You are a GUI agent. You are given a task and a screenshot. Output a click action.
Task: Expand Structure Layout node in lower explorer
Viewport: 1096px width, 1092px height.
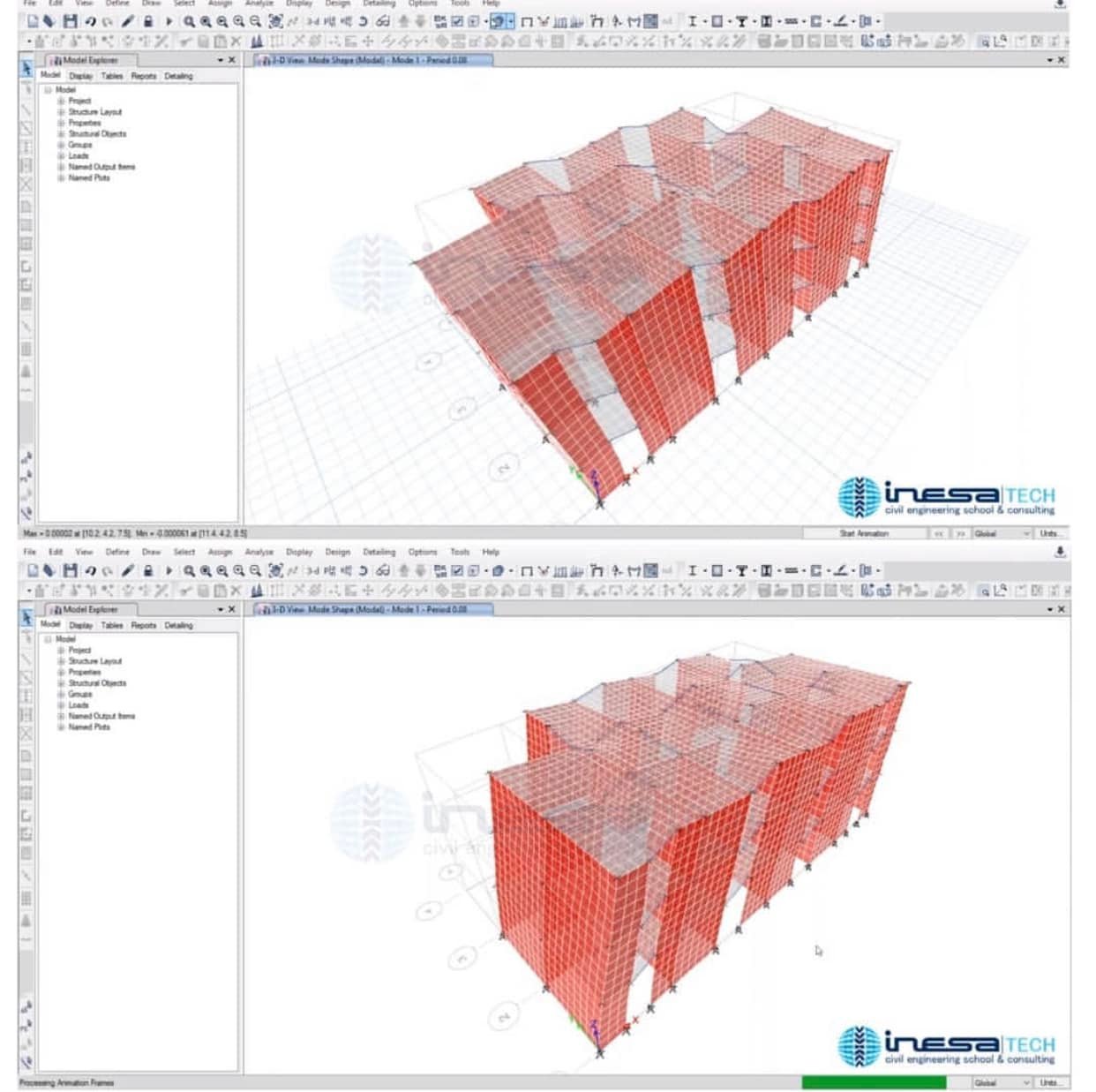(61, 661)
